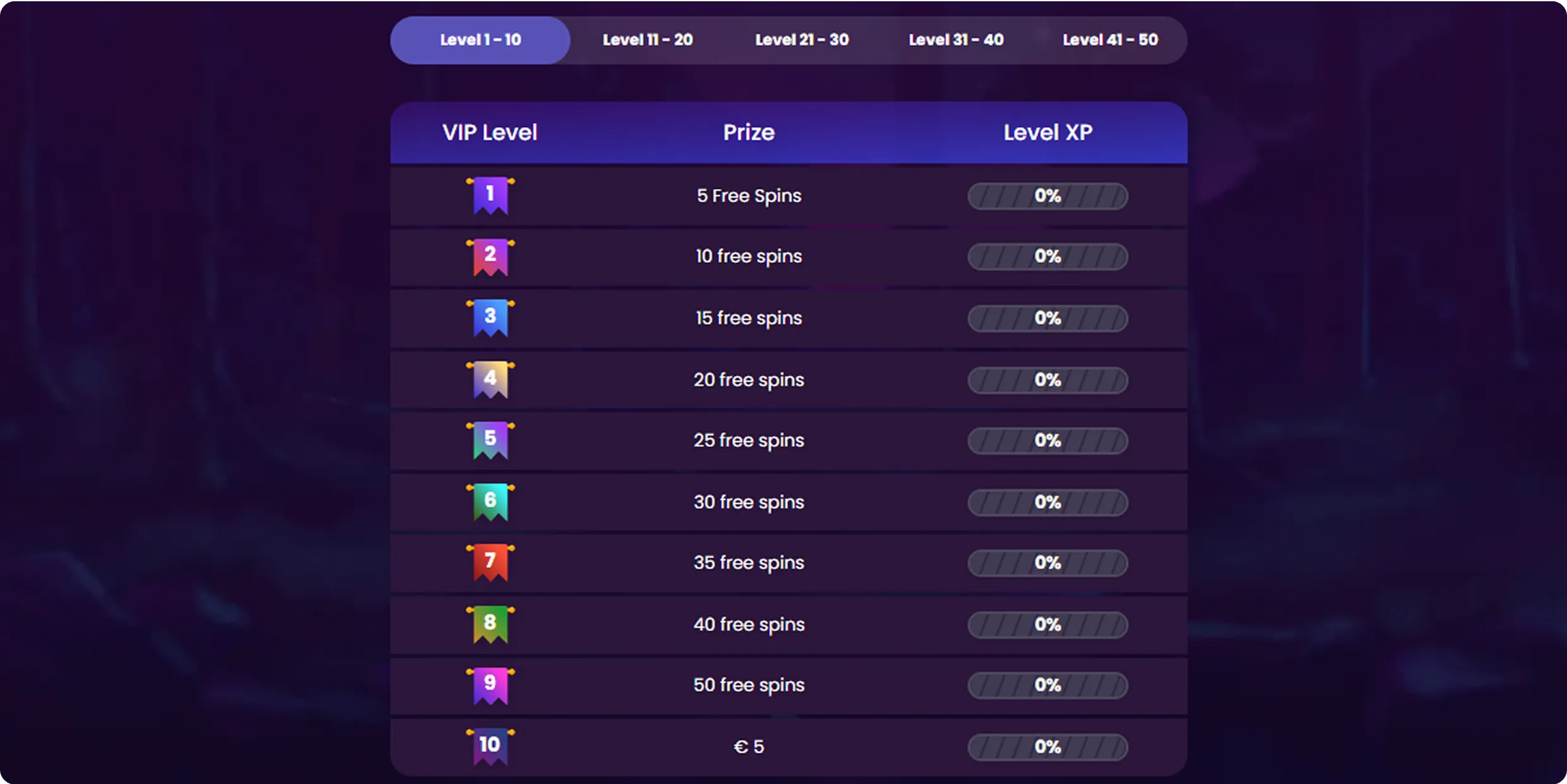Show the Level 31 - 40 tab
The width and height of the screenshot is (1567, 784).
tap(956, 40)
